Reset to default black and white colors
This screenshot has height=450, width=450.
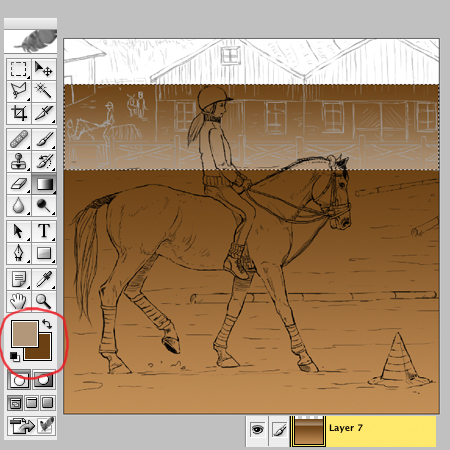coord(14,356)
